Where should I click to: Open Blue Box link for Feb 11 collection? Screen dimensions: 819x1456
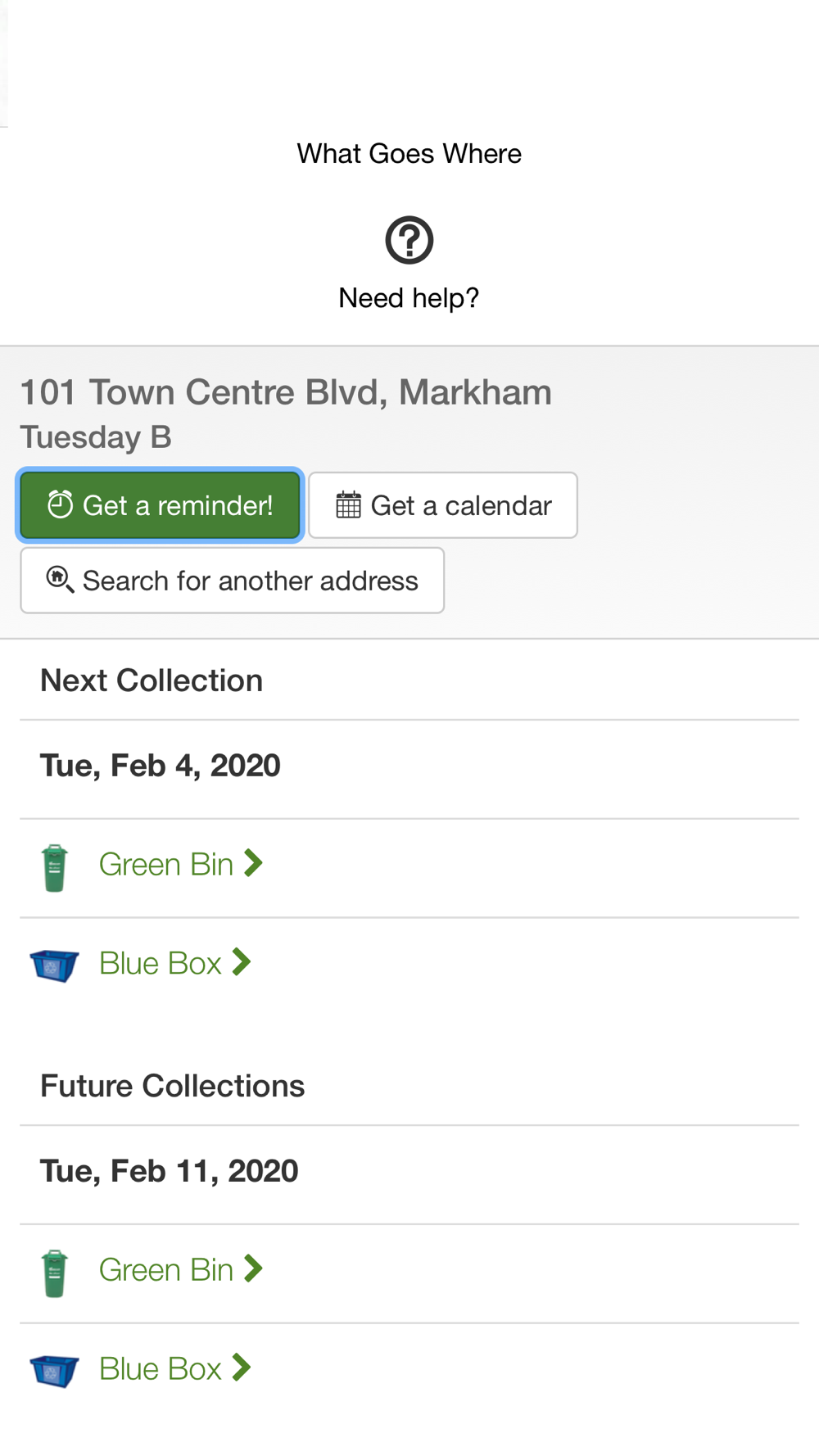point(161,1369)
